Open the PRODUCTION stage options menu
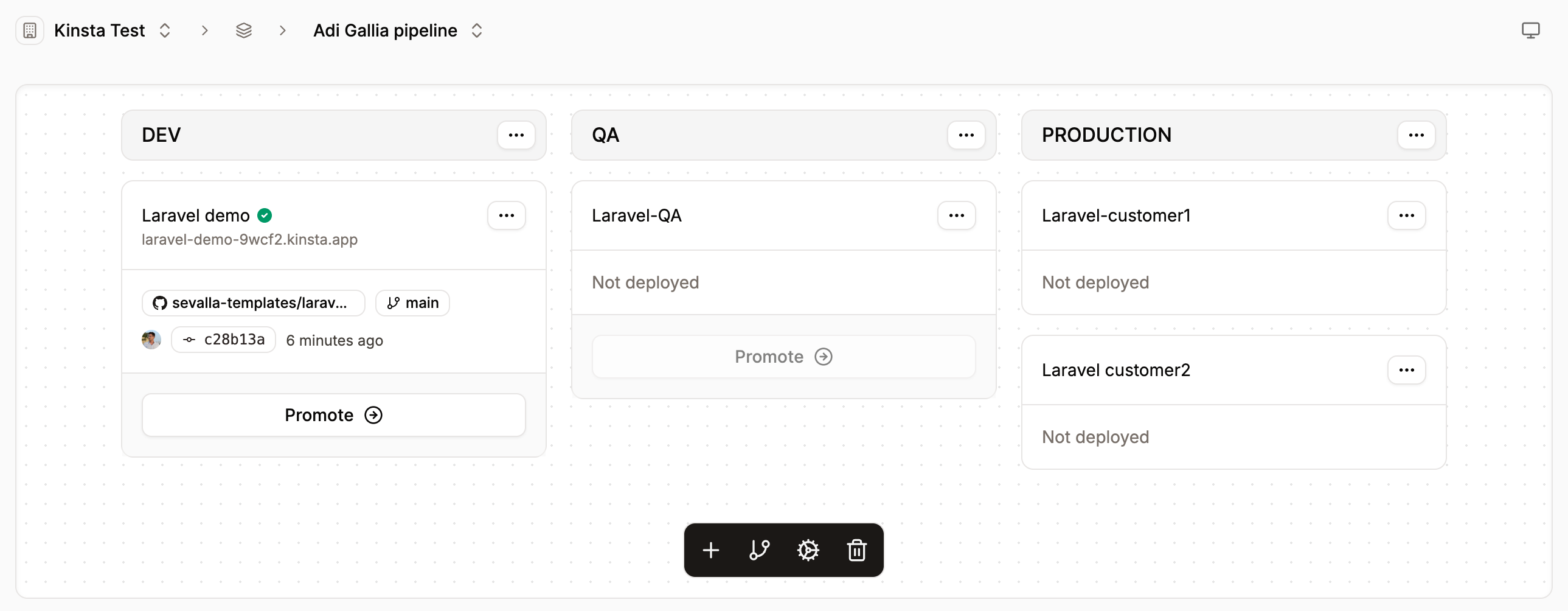Screen dimensions: 1568x611 [x=1417, y=134]
